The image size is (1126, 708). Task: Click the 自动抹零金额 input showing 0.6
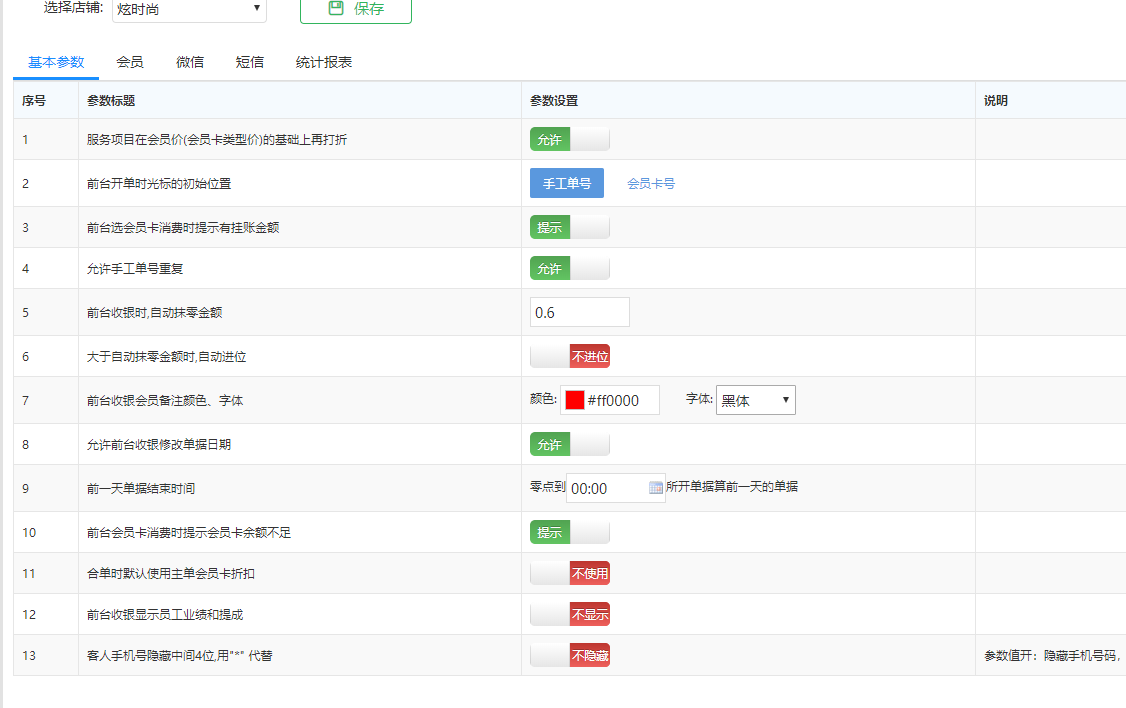[x=580, y=312]
